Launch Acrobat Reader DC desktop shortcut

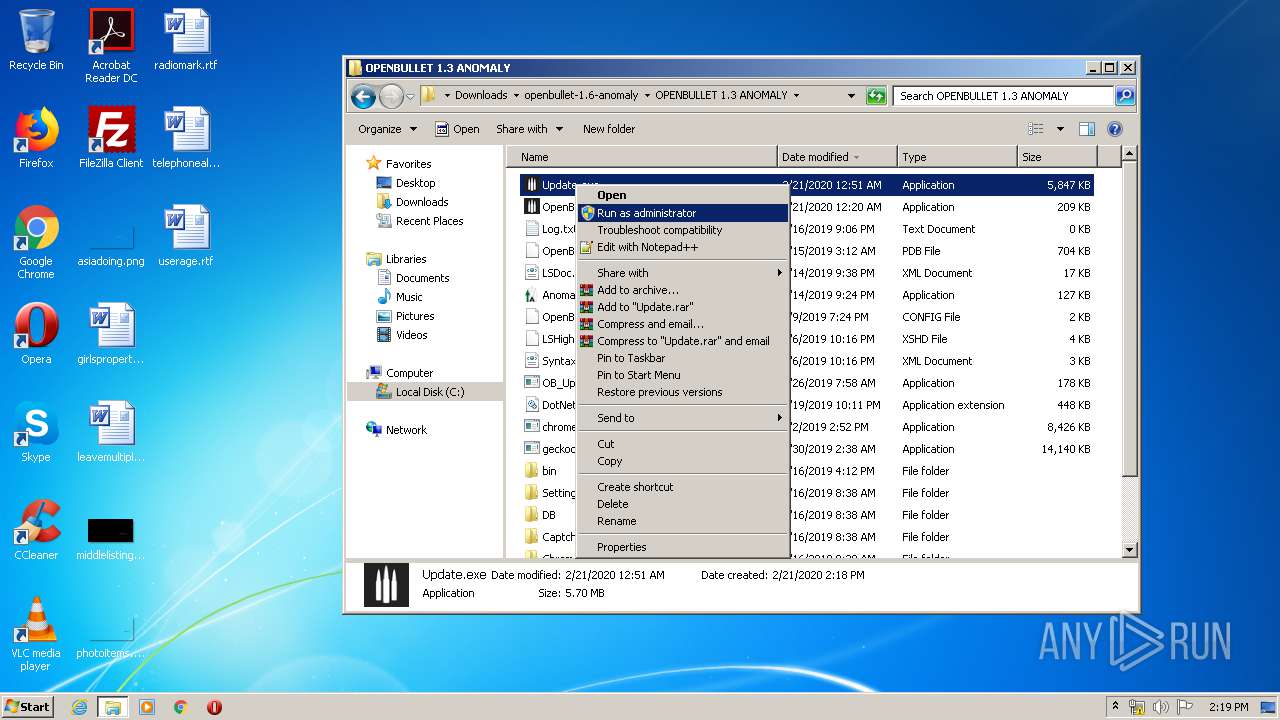(x=111, y=46)
